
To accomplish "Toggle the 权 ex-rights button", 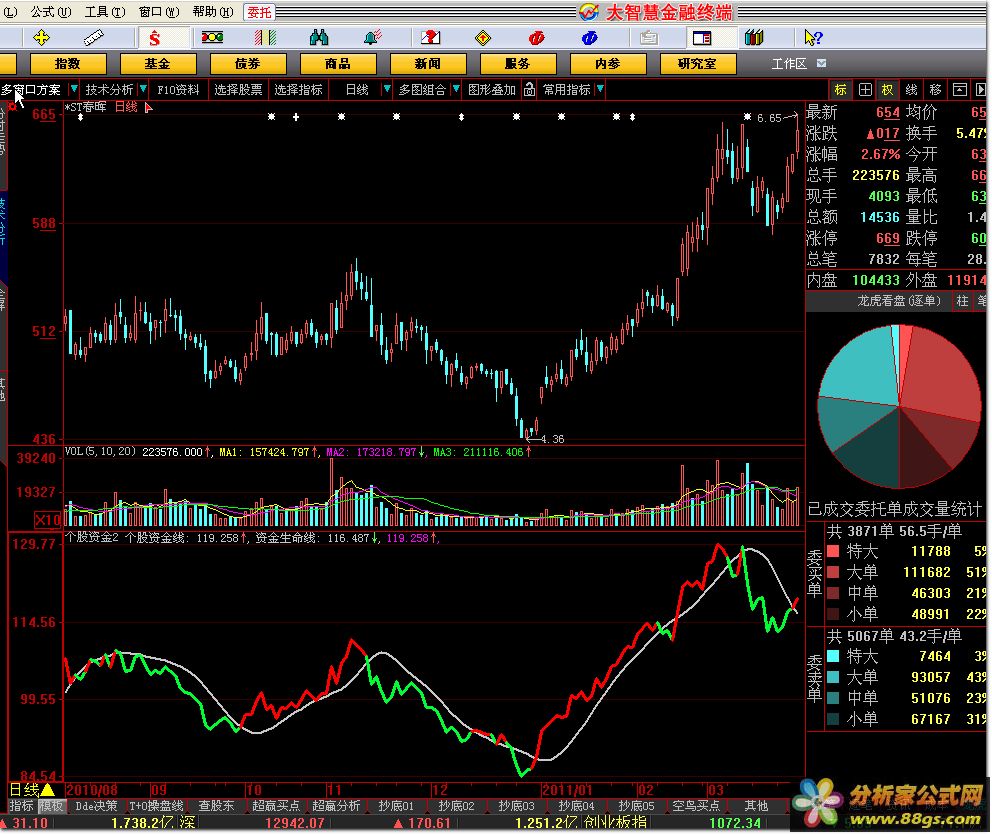I will pos(888,90).
